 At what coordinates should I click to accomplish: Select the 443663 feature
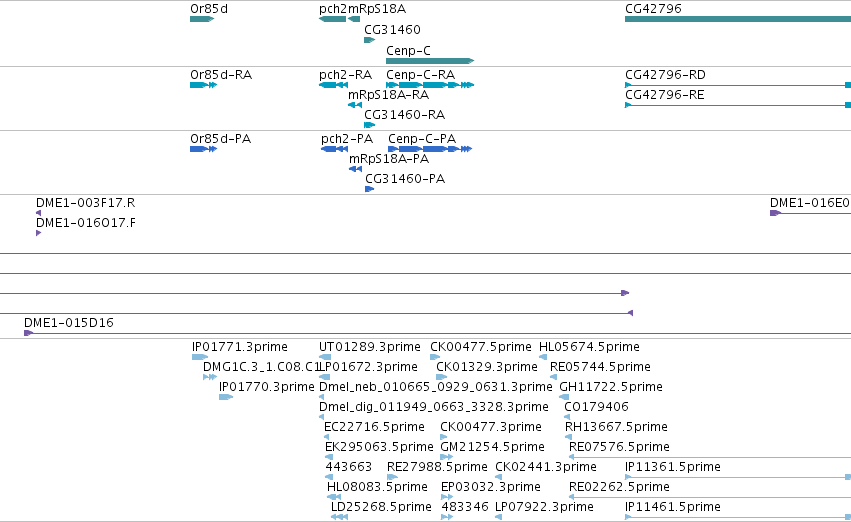coord(329,477)
